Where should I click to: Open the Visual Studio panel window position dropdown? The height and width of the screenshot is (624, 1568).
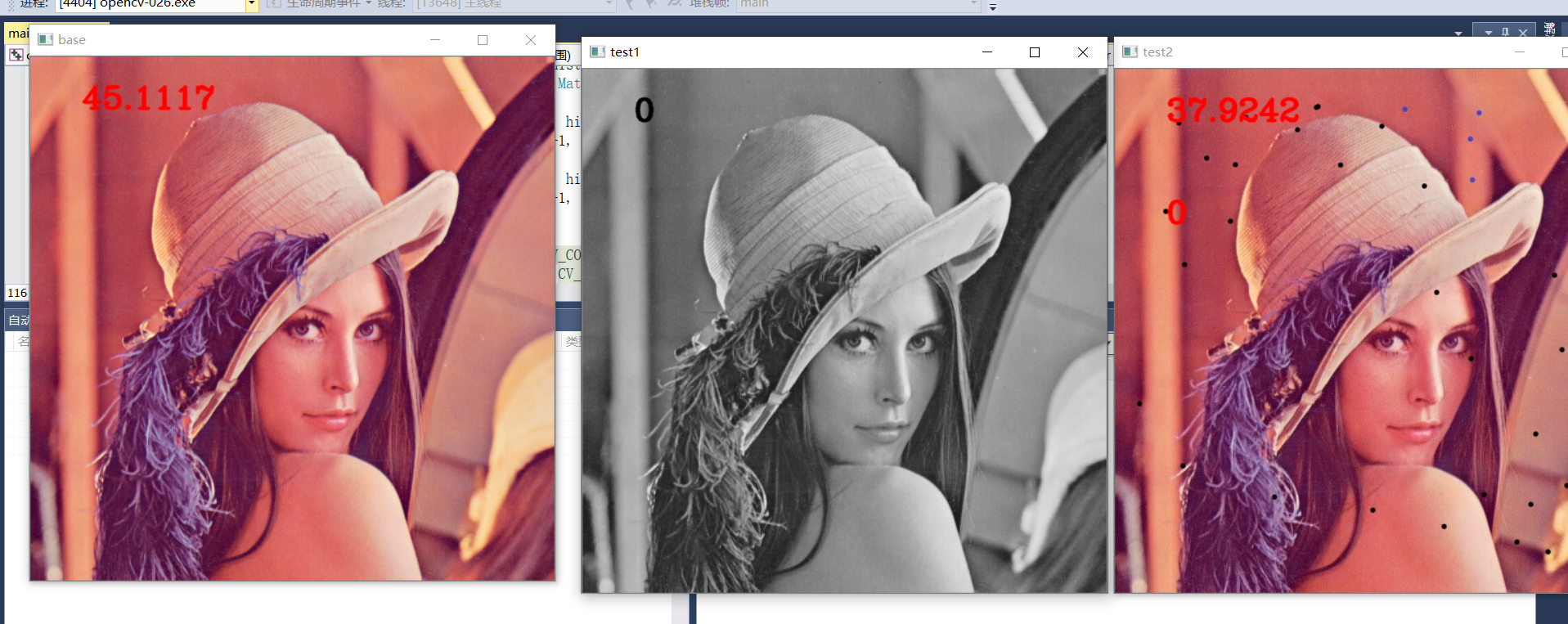pos(1489,33)
